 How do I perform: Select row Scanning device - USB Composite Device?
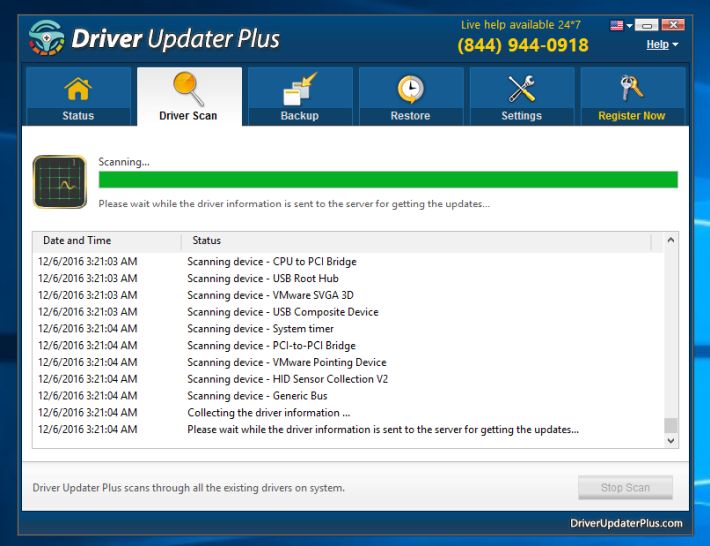[x=348, y=312]
